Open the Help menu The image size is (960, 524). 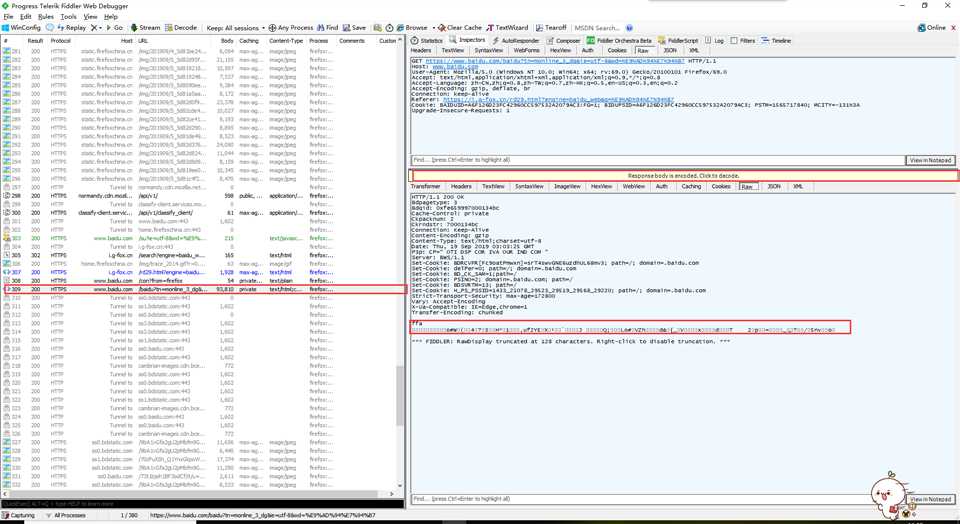pos(111,17)
